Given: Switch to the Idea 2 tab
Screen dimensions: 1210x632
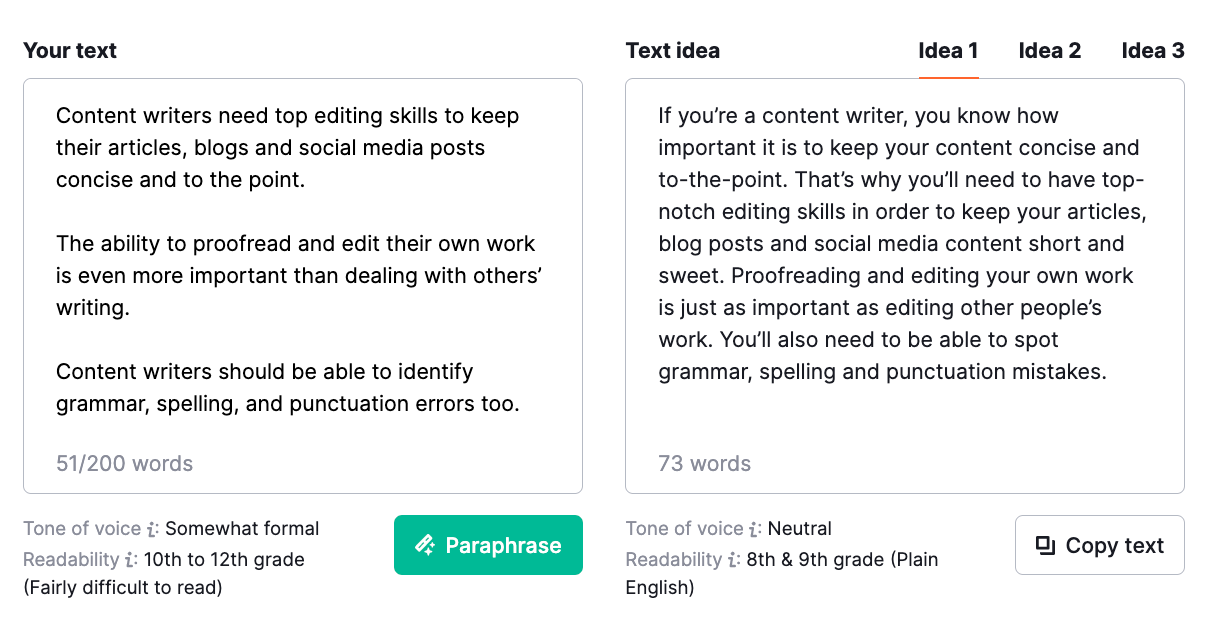Looking at the screenshot, I should pyautogui.click(x=1049, y=50).
